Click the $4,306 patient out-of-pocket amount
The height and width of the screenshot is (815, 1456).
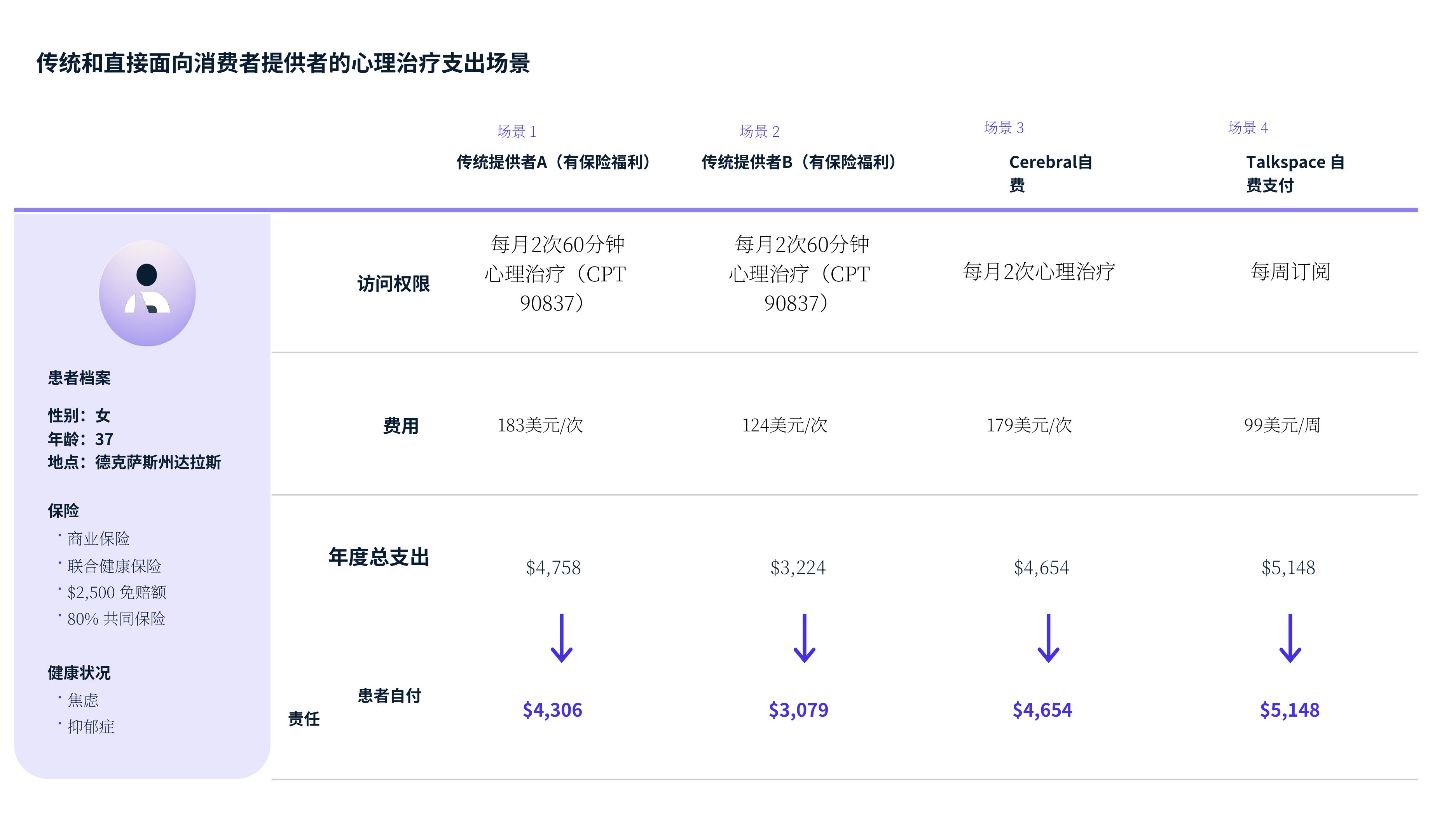coord(552,710)
